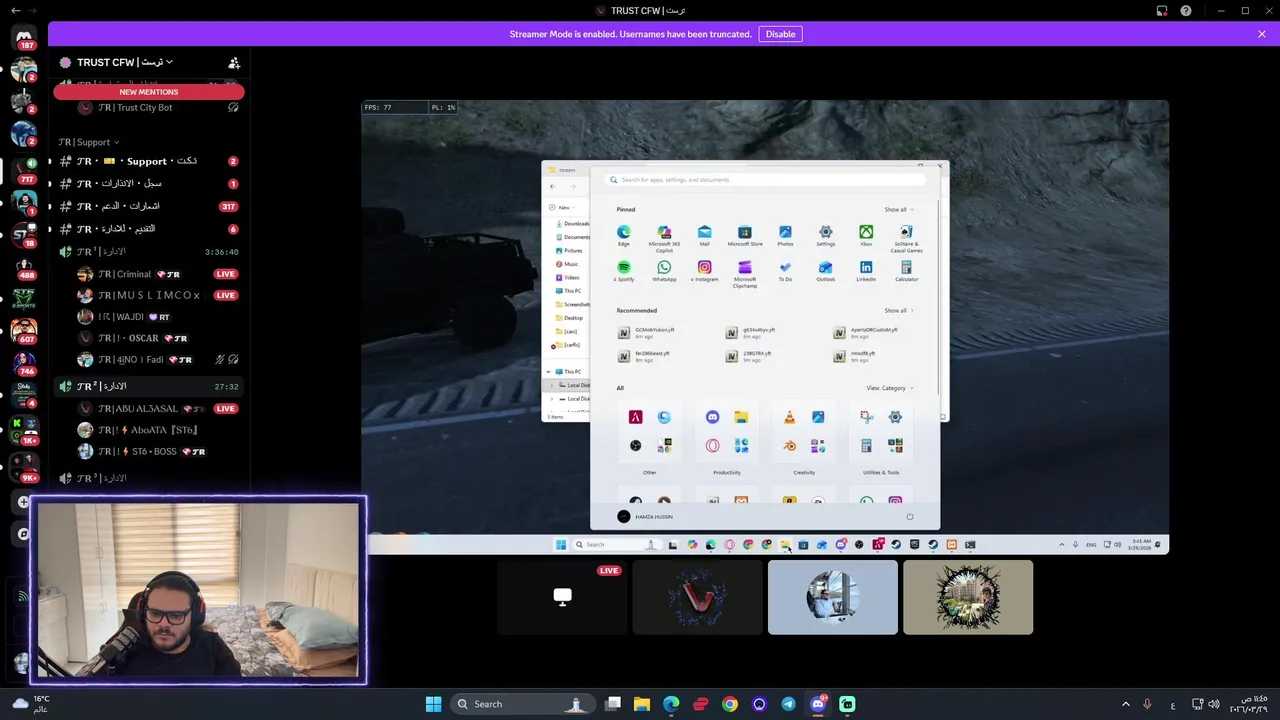Viewport: 1280px width, 720px height.
Task: Open WhatsApp pinned app
Action: 664,272
